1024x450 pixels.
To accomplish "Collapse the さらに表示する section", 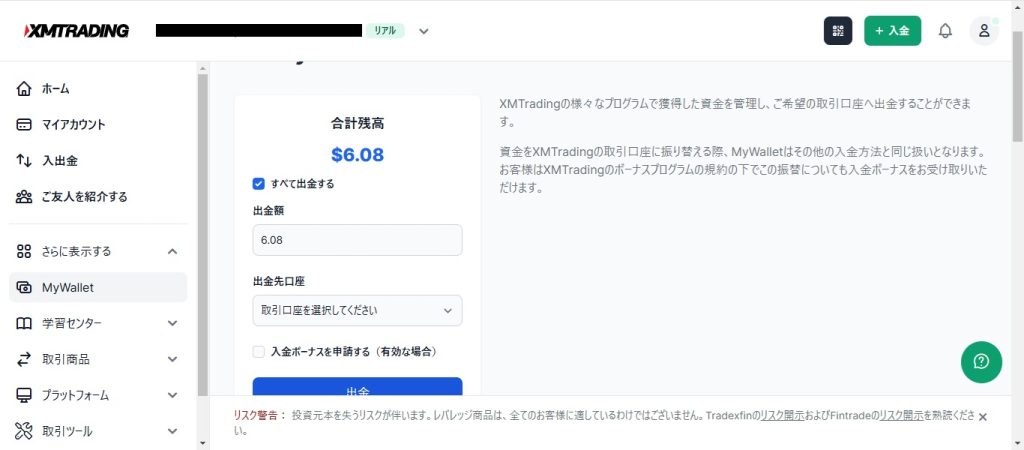I will click(172, 252).
